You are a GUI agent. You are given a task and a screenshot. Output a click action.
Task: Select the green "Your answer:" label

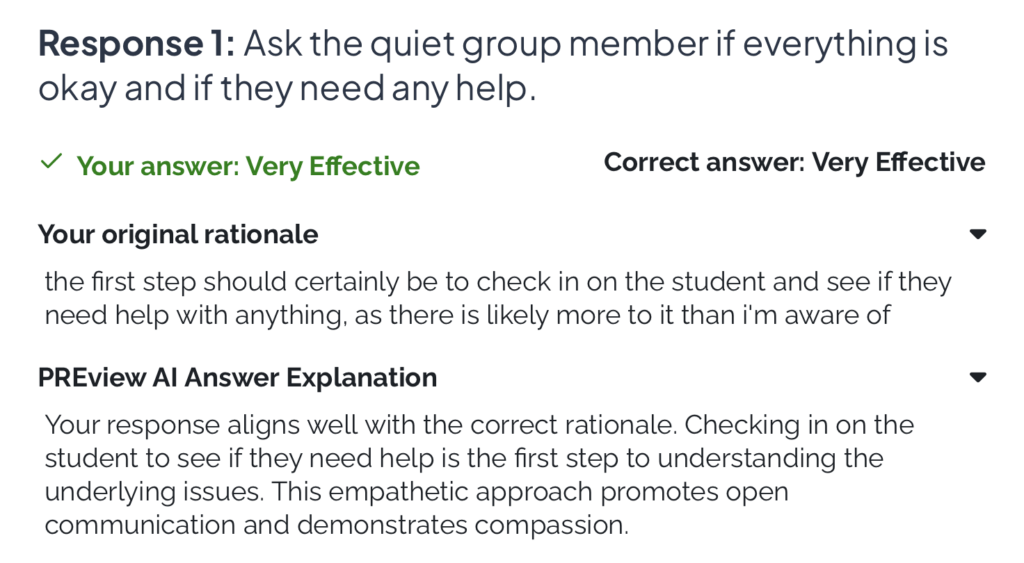click(x=158, y=166)
